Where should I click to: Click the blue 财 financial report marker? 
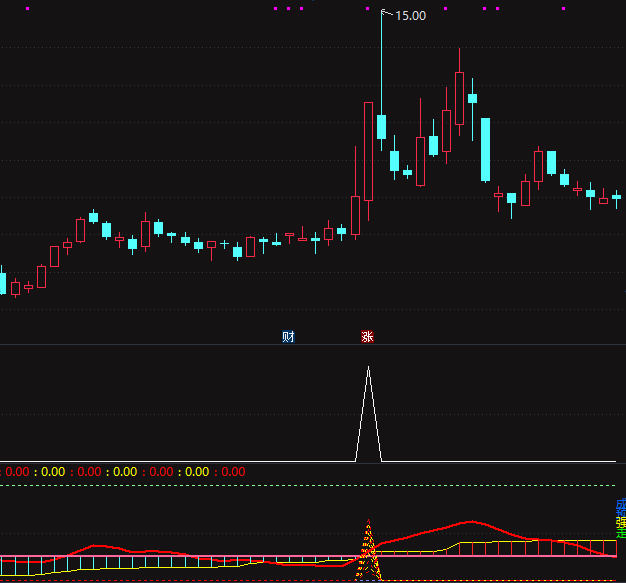pos(288,337)
